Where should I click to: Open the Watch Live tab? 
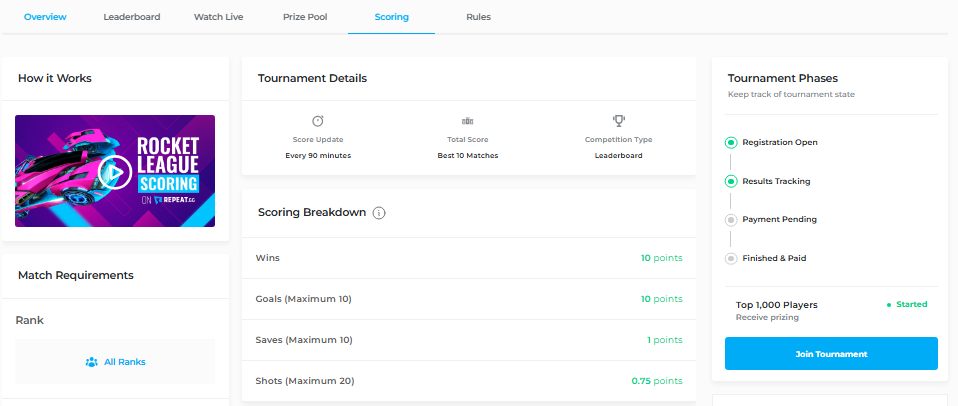coord(219,17)
